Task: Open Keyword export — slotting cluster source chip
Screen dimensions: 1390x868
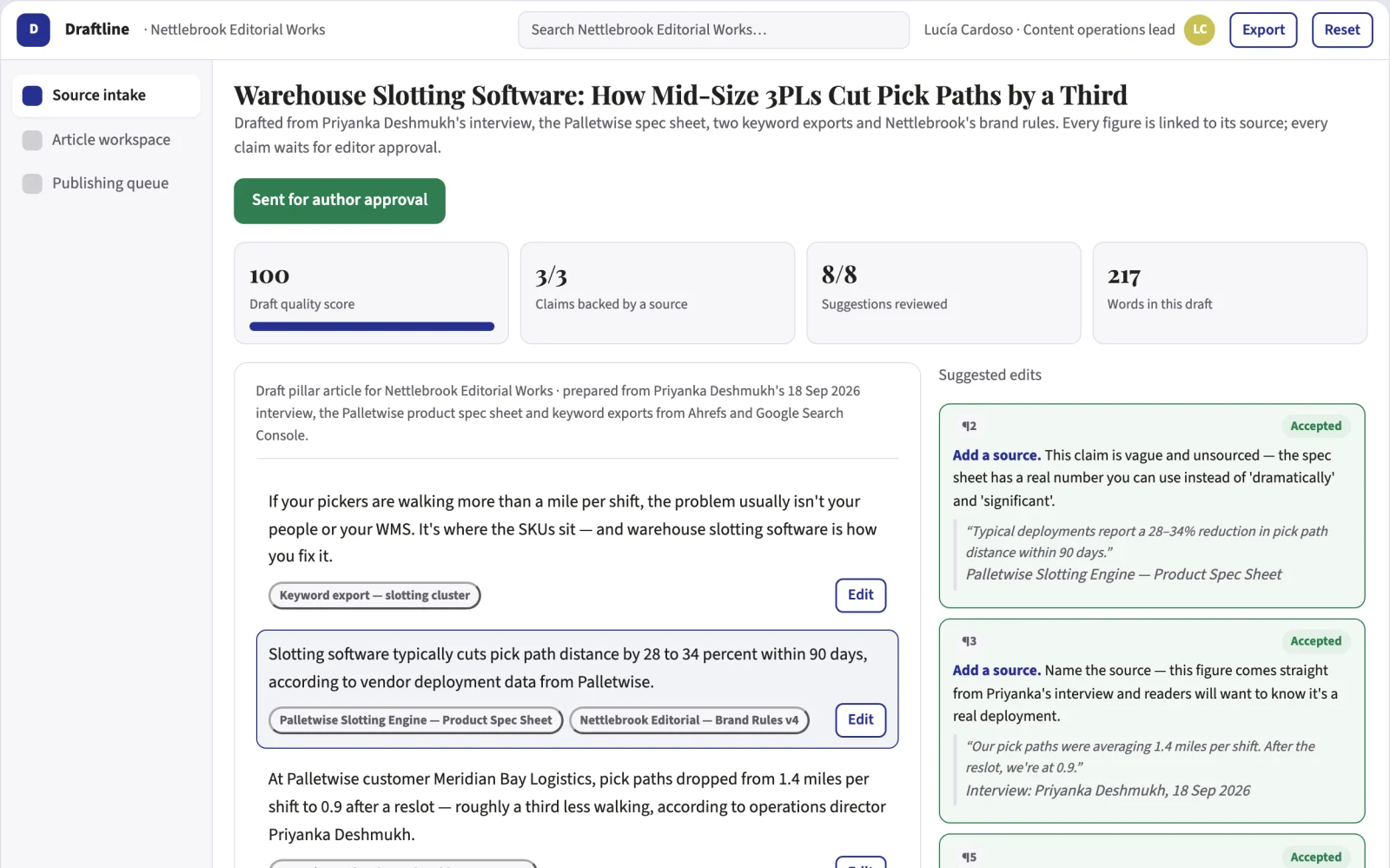Action: (x=374, y=595)
